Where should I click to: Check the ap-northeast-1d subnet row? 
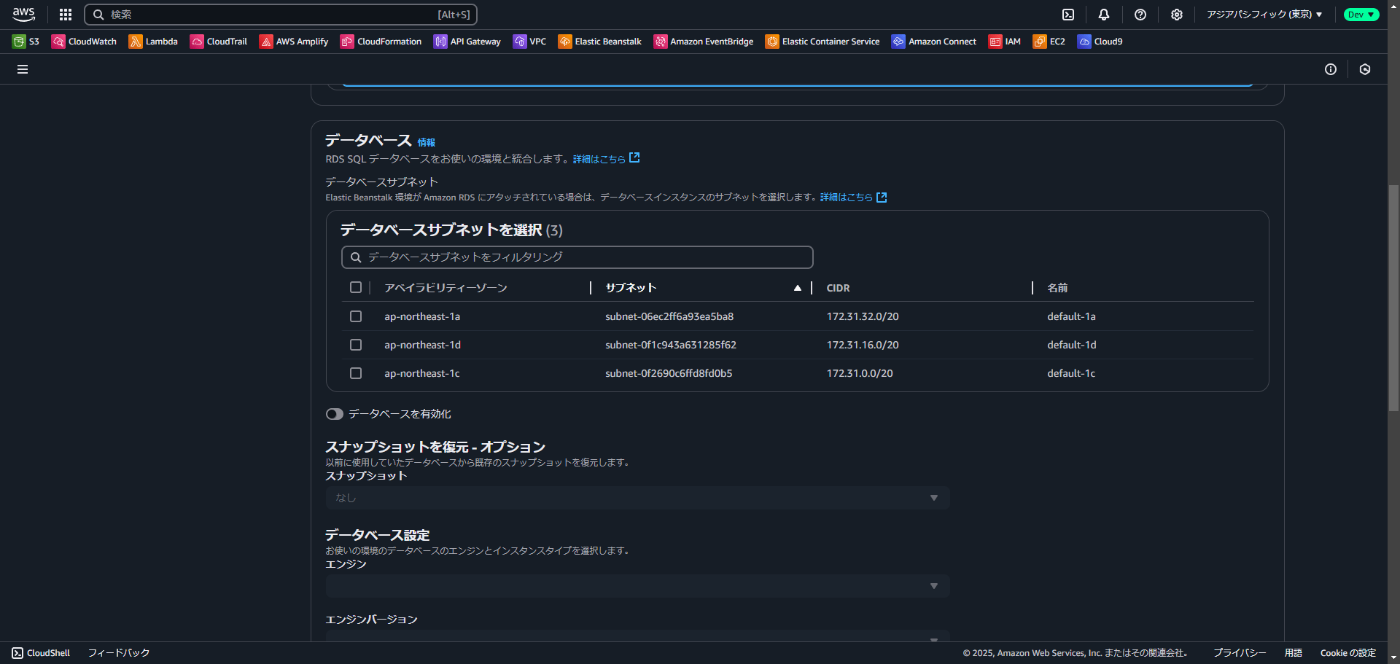[x=356, y=344]
